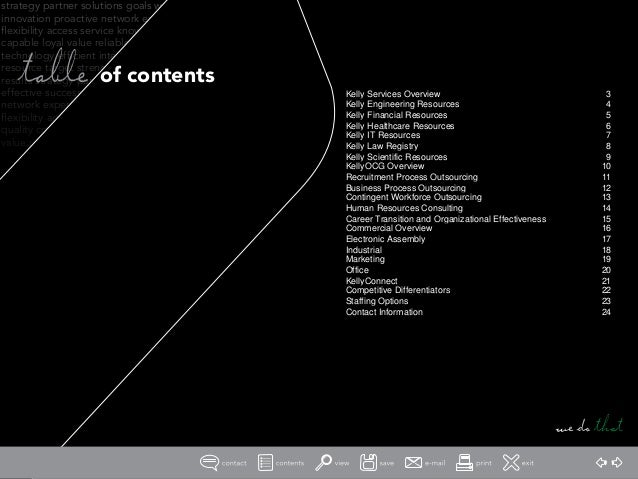Open the contents list icon
Screen dimensions: 638x479
click(265, 463)
